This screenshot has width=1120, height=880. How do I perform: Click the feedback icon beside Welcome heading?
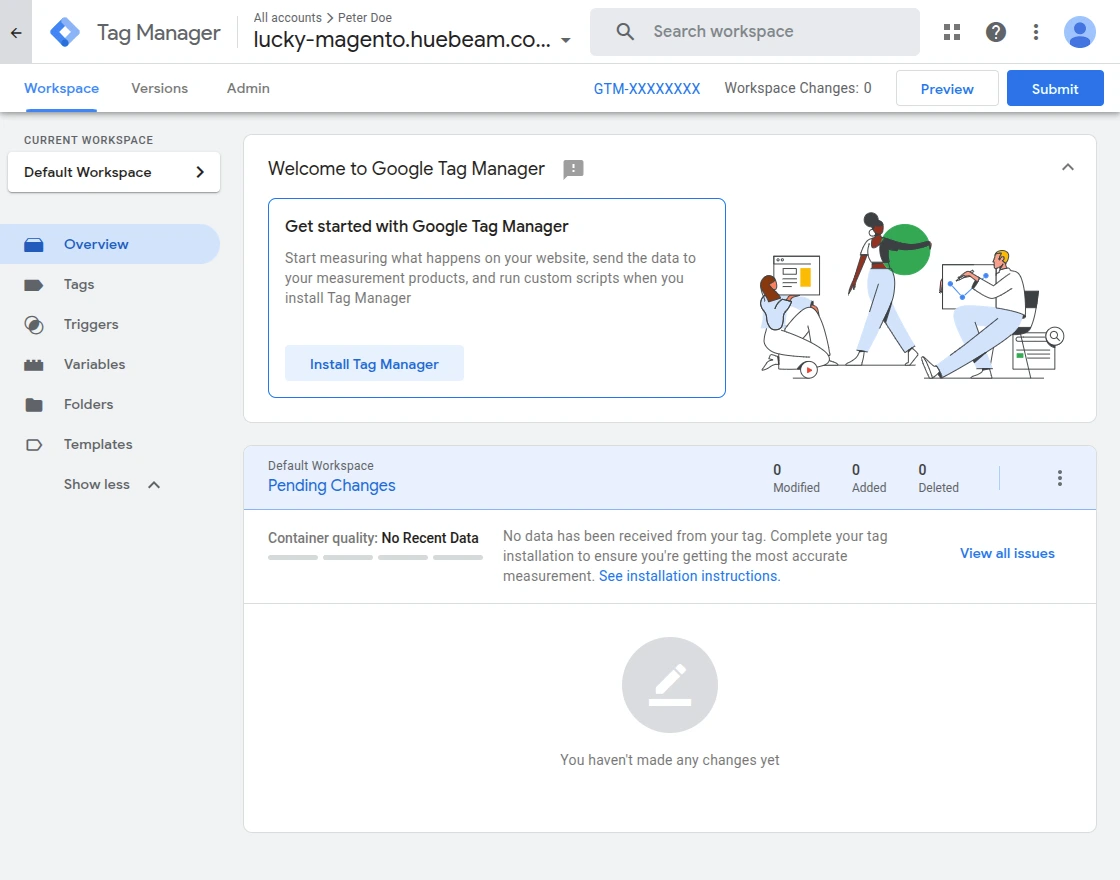(573, 169)
